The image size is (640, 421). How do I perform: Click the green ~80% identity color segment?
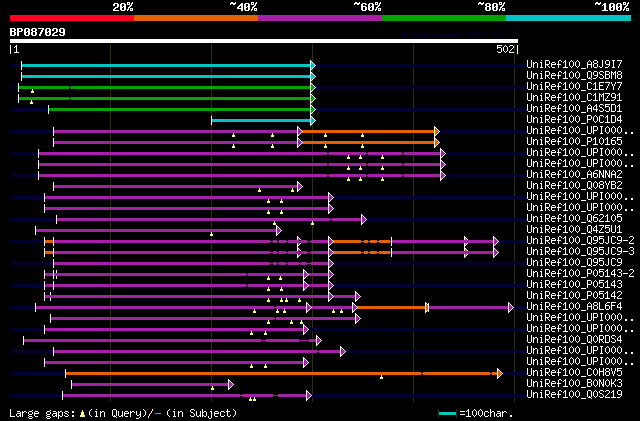click(x=444, y=18)
